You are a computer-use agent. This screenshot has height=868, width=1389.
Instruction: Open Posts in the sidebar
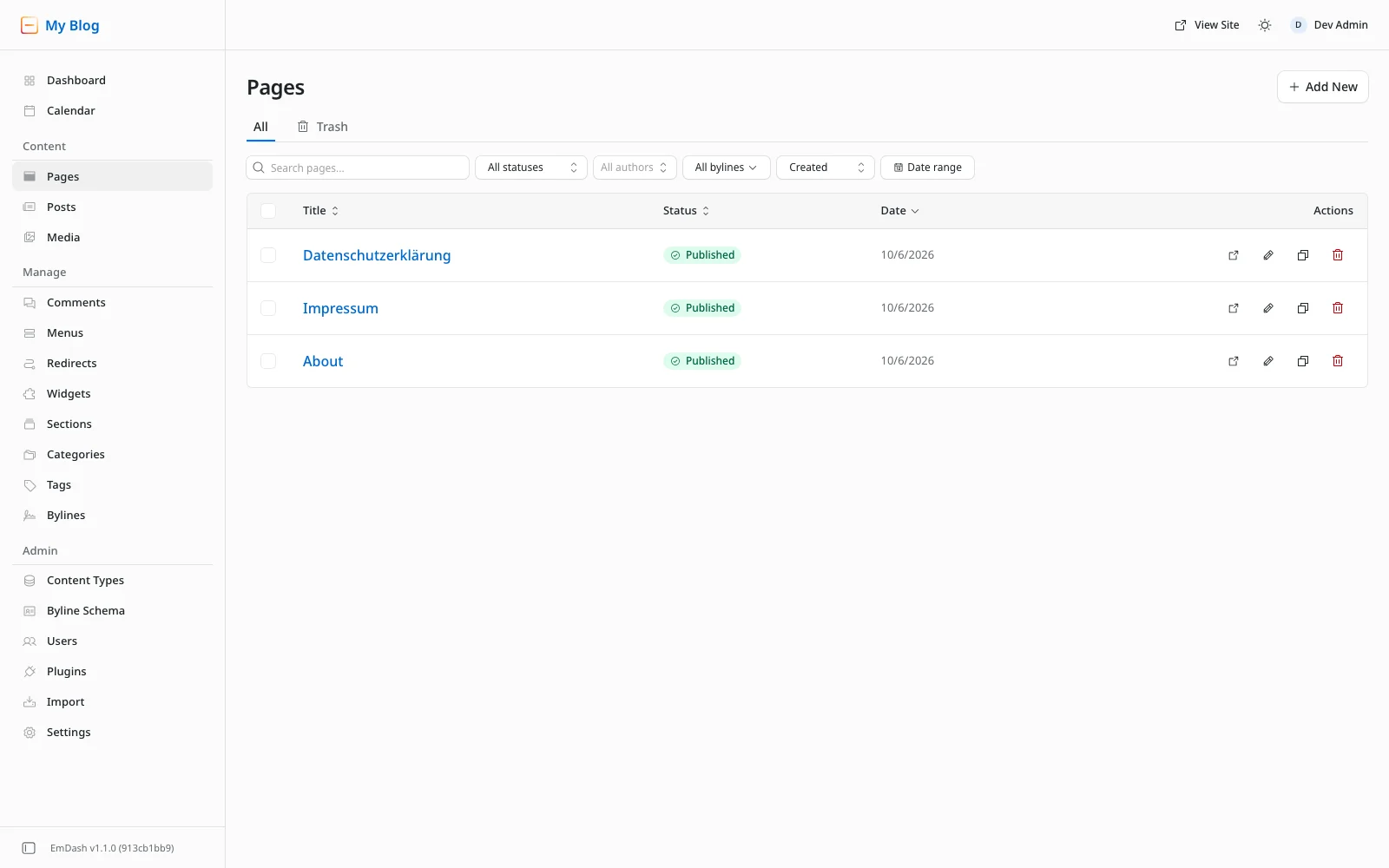pyautogui.click(x=112, y=207)
